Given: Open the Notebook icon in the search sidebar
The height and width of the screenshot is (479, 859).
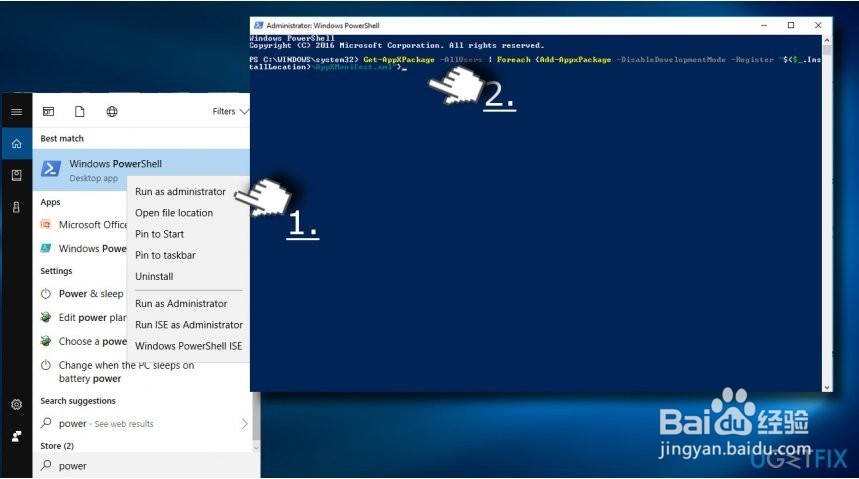Looking at the screenshot, I should click(16, 175).
